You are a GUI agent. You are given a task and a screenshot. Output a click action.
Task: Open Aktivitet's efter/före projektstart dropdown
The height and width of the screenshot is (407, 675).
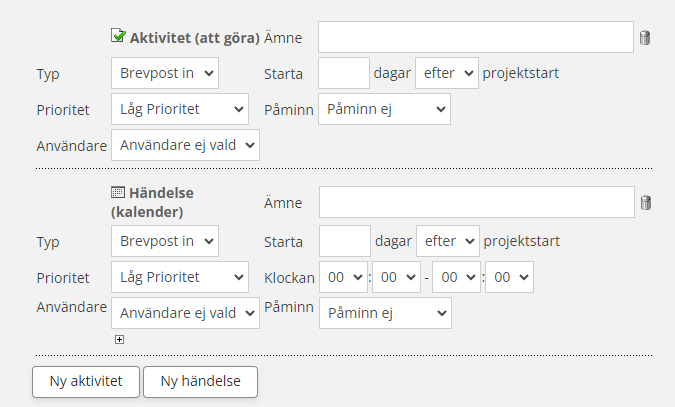coord(447,73)
